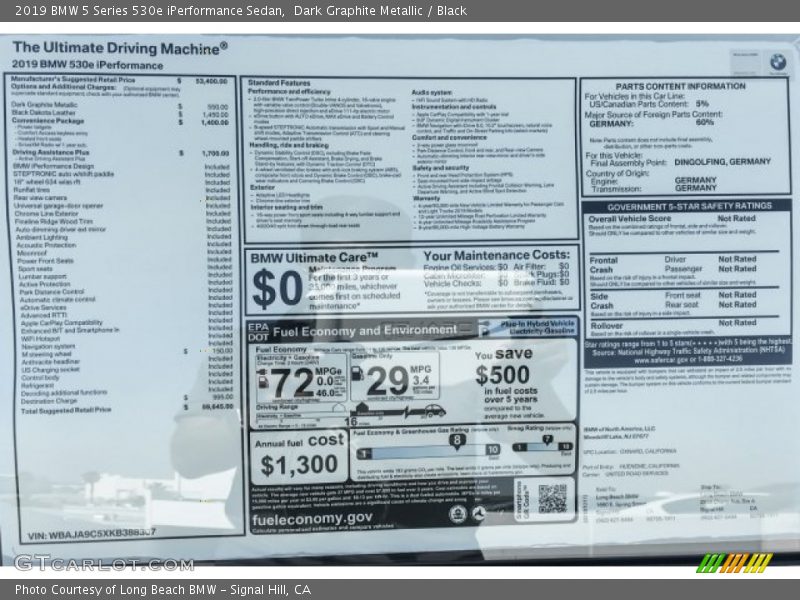Image resolution: width=800 pixels, height=600 pixels.
Task: Click the smog rating marker 7
Action: [x=547, y=438]
